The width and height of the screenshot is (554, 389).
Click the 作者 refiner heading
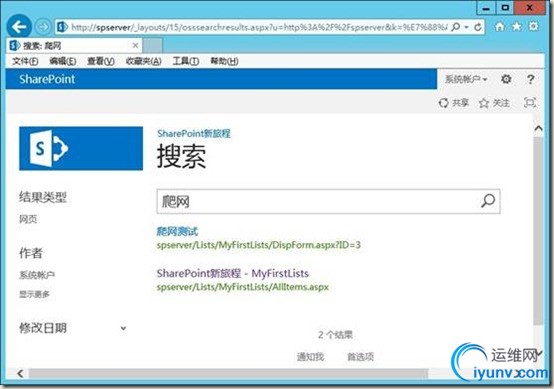[31, 253]
